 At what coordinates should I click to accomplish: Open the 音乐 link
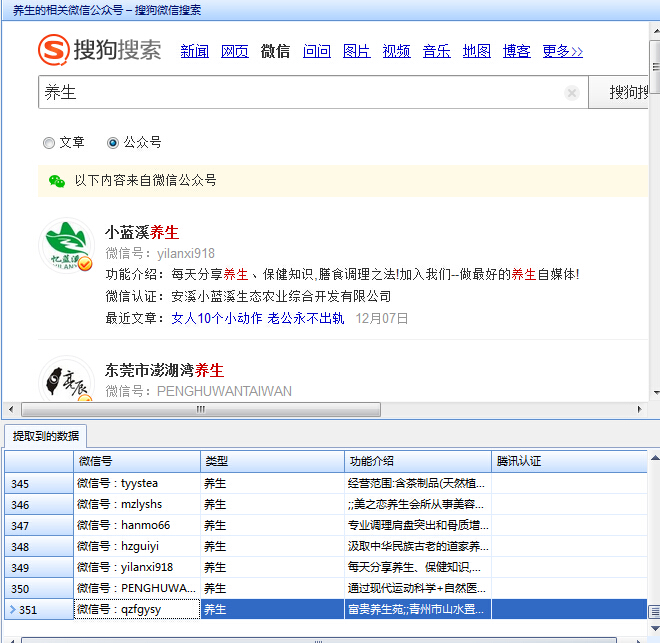point(436,51)
